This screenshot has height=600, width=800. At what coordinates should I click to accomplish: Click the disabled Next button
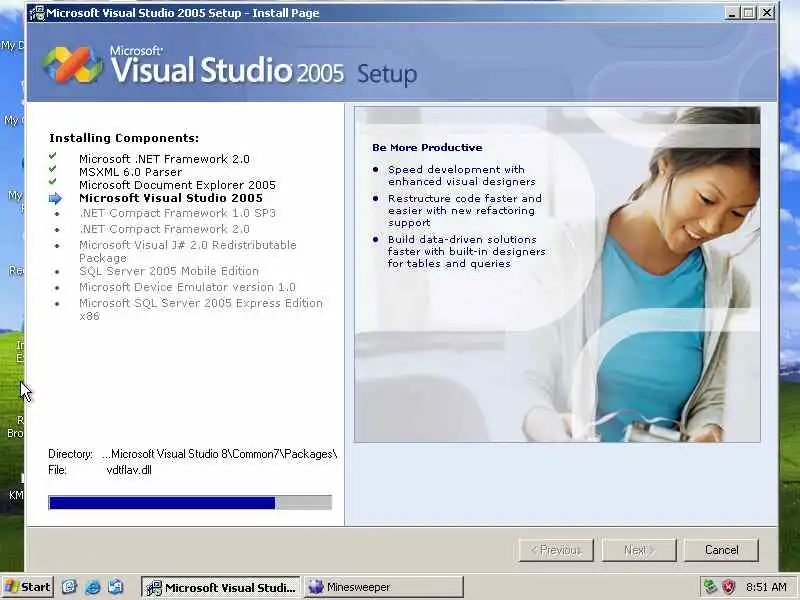(639, 550)
